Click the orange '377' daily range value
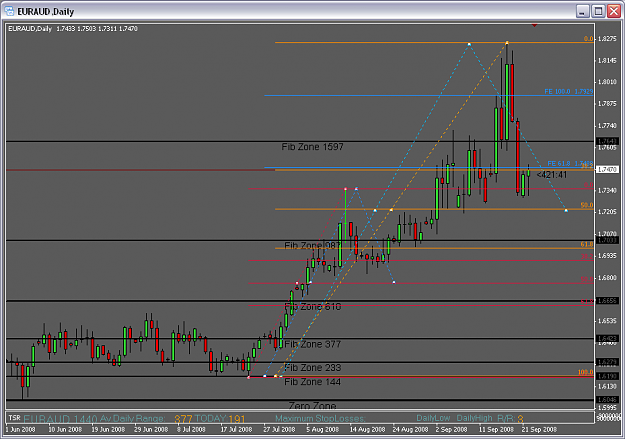Screen dimensions: 625x439 click(183, 419)
